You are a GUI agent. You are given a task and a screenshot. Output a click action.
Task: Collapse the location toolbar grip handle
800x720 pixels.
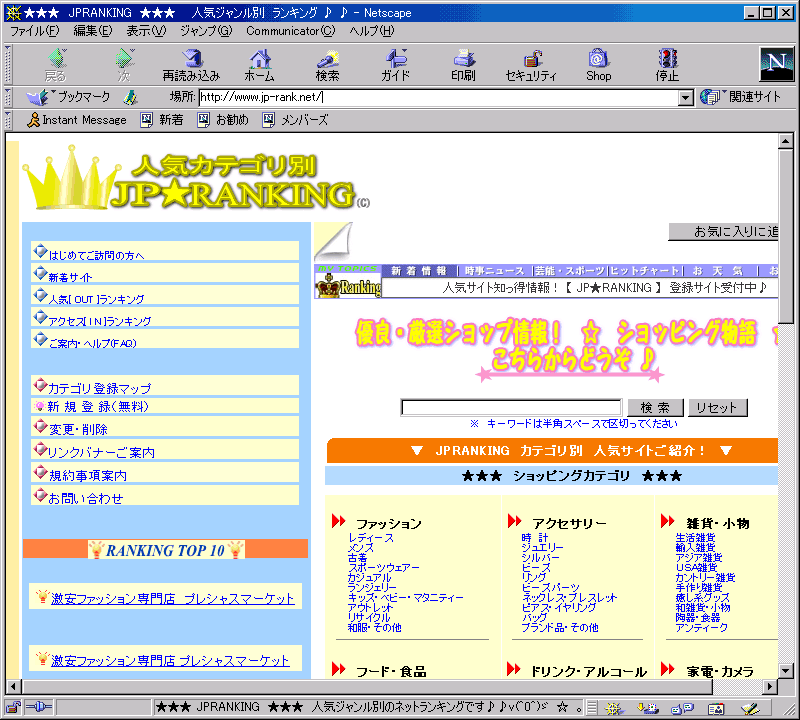pyautogui.click(x=8, y=97)
